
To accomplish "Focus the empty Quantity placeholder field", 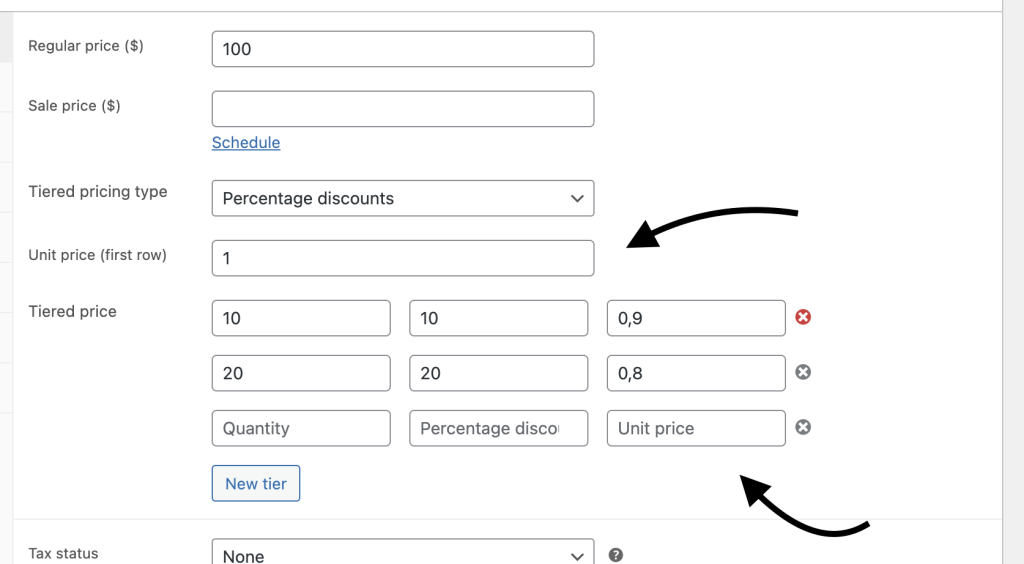I will pos(301,428).
